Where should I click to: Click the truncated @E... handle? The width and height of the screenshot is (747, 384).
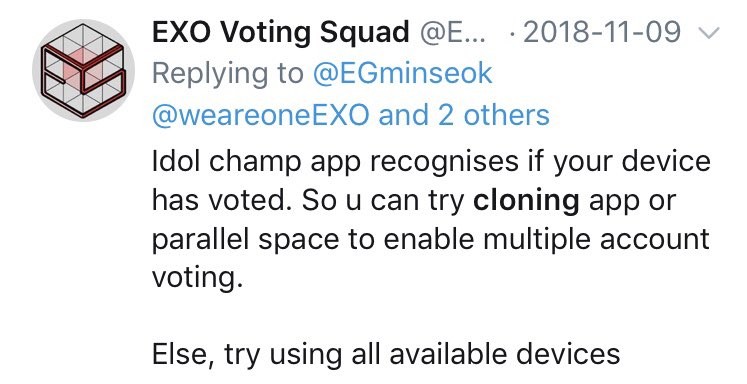453,33
